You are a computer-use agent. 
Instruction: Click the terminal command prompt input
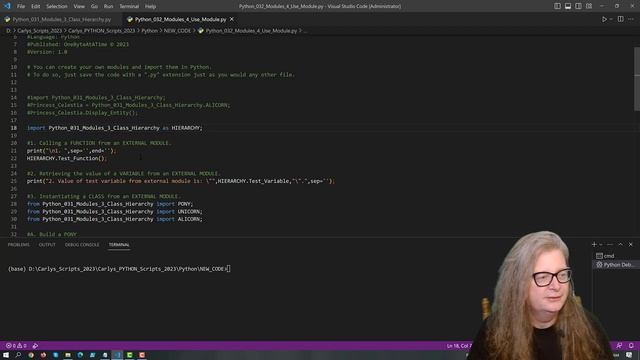coord(229,269)
